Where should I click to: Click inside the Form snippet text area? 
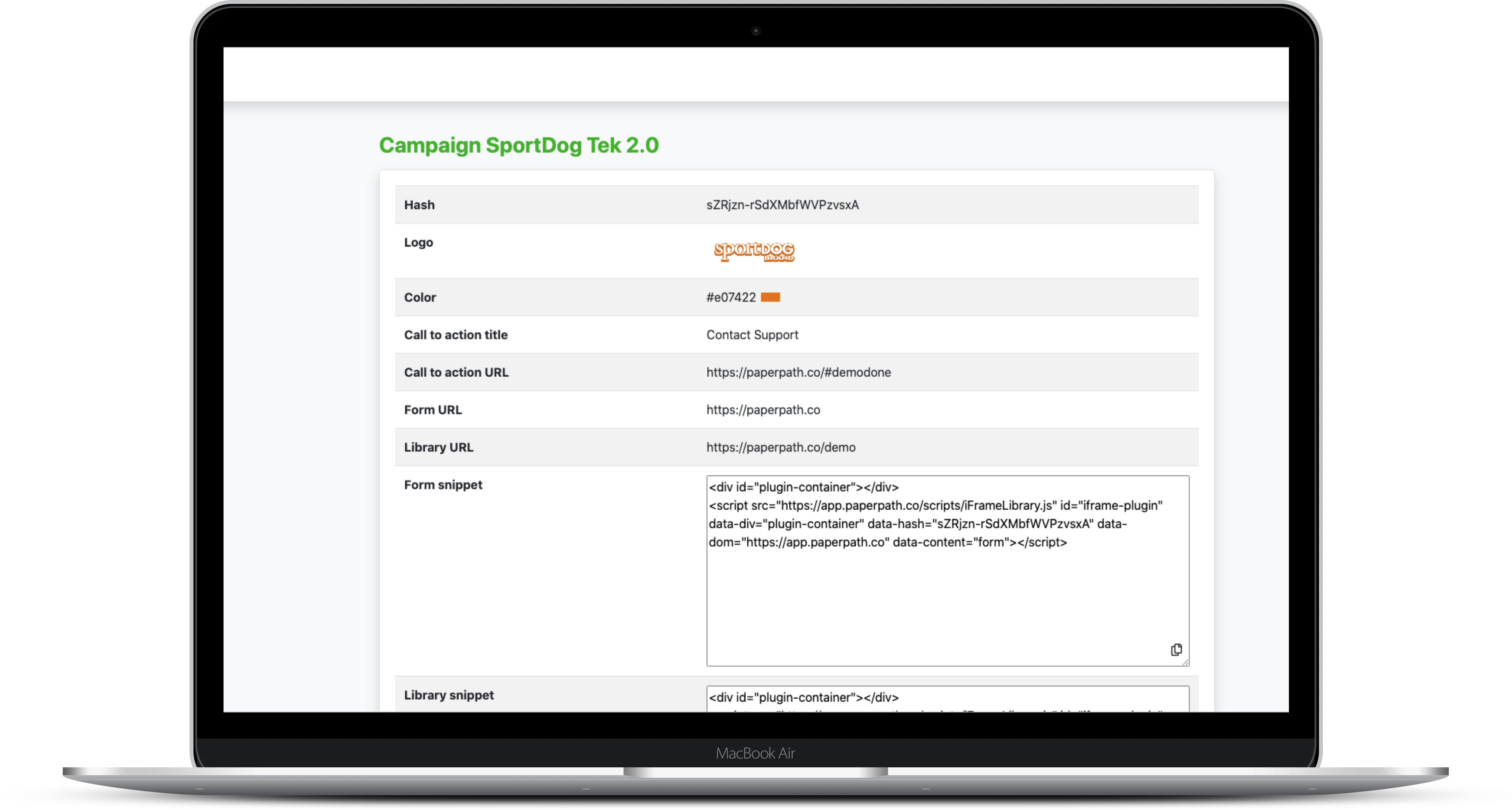pos(947,570)
